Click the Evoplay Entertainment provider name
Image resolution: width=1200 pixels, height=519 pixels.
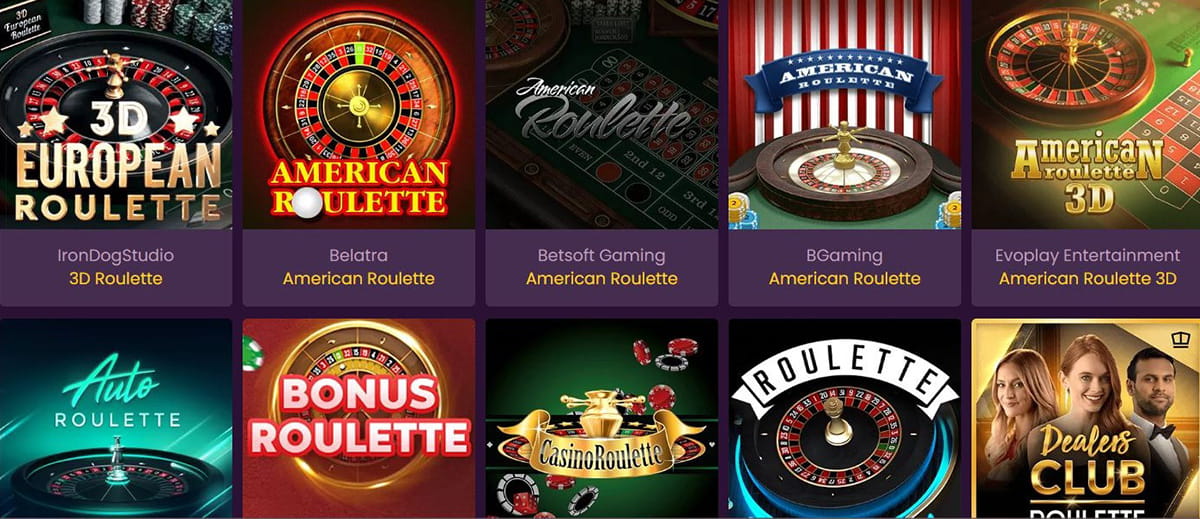click(x=1088, y=255)
